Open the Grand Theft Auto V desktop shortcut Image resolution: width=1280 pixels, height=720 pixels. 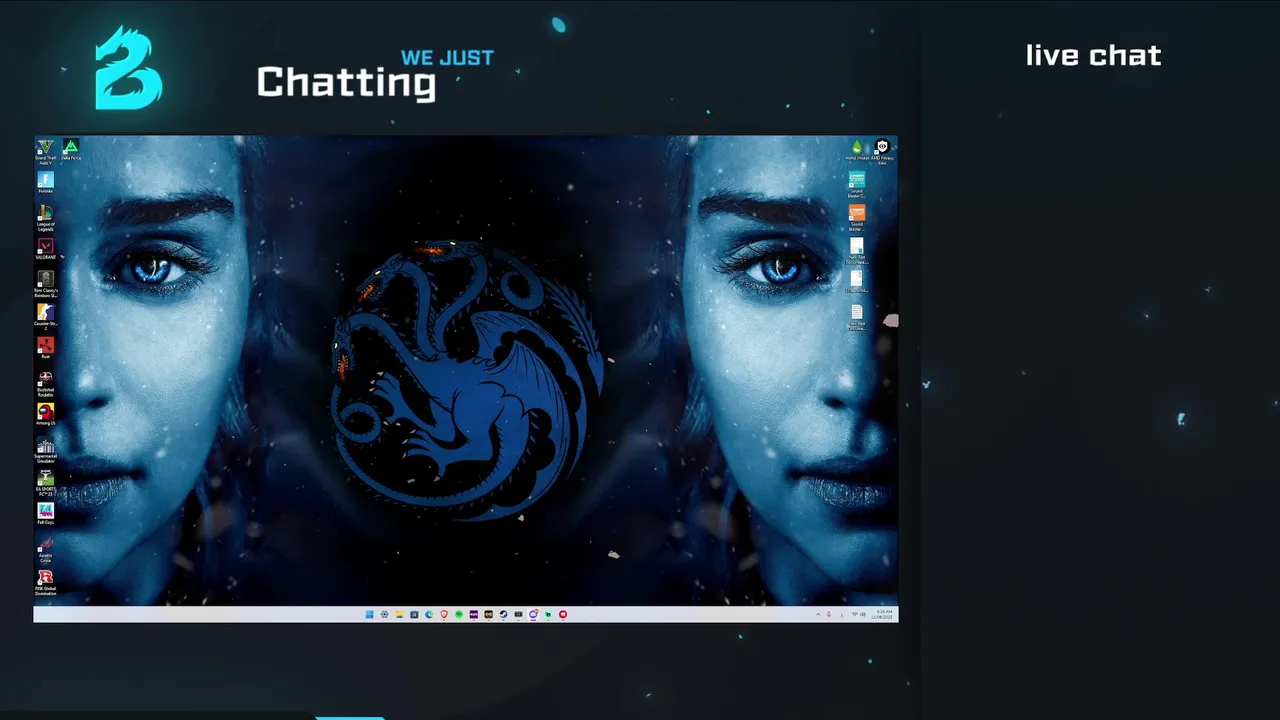tap(45, 151)
